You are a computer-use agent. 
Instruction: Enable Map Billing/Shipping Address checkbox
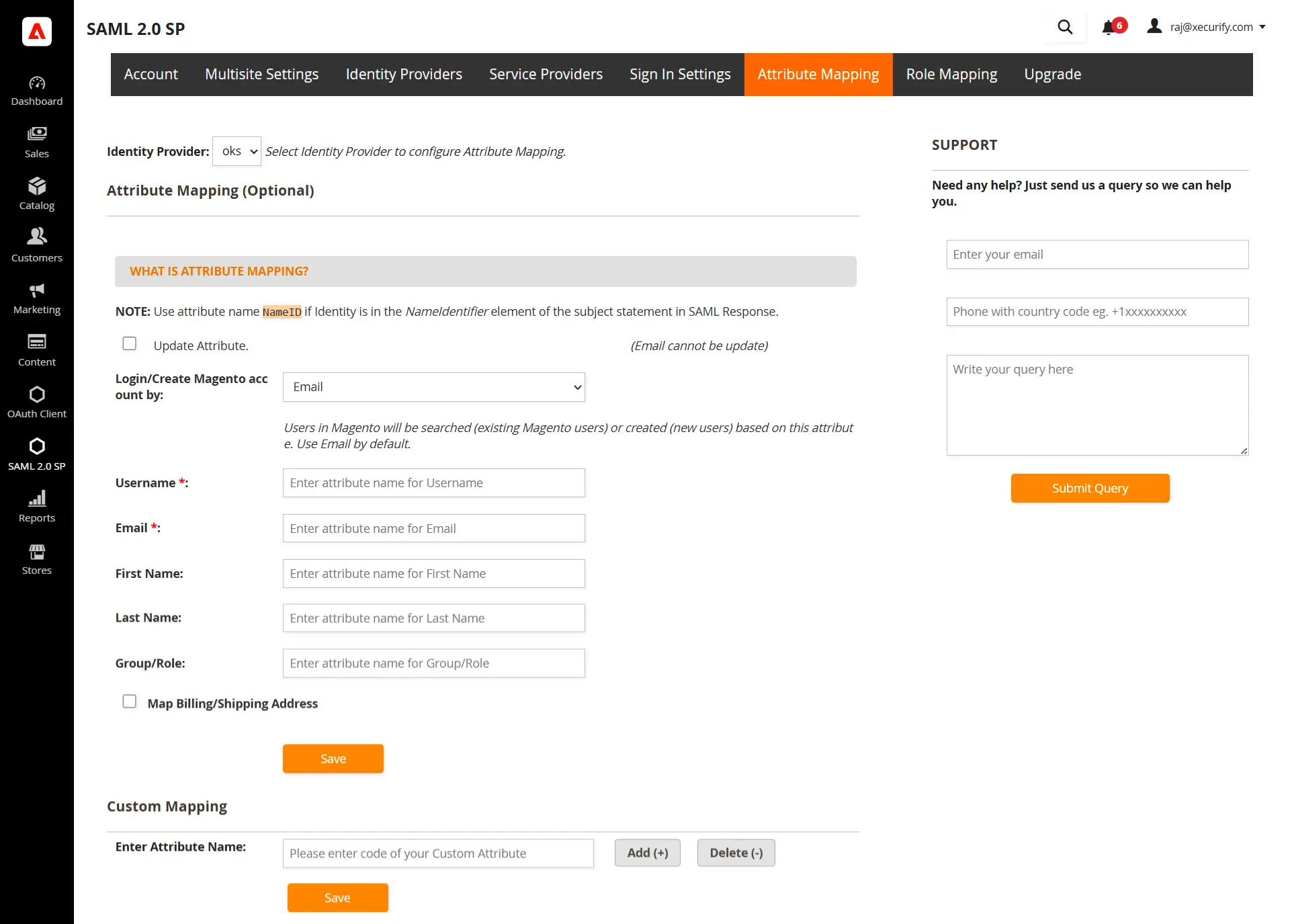(130, 702)
